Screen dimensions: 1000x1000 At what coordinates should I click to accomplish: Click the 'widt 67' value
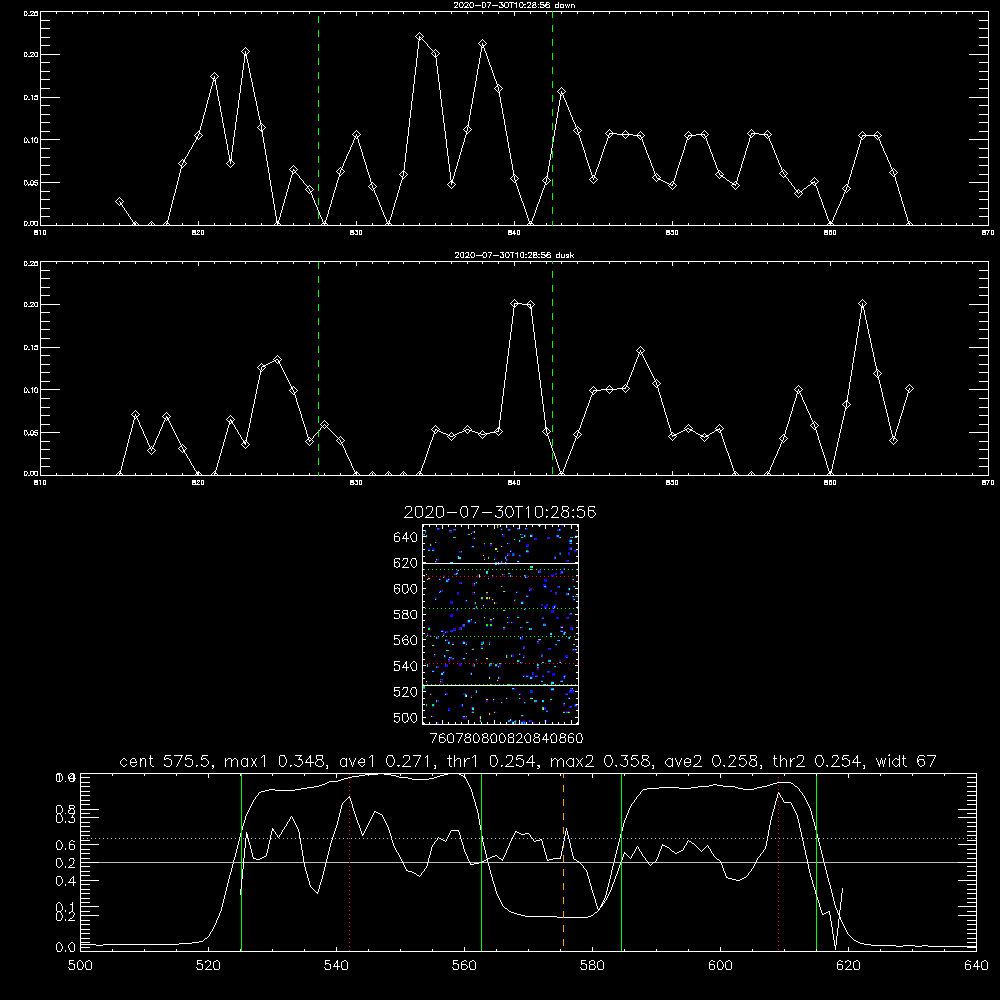click(x=906, y=761)
